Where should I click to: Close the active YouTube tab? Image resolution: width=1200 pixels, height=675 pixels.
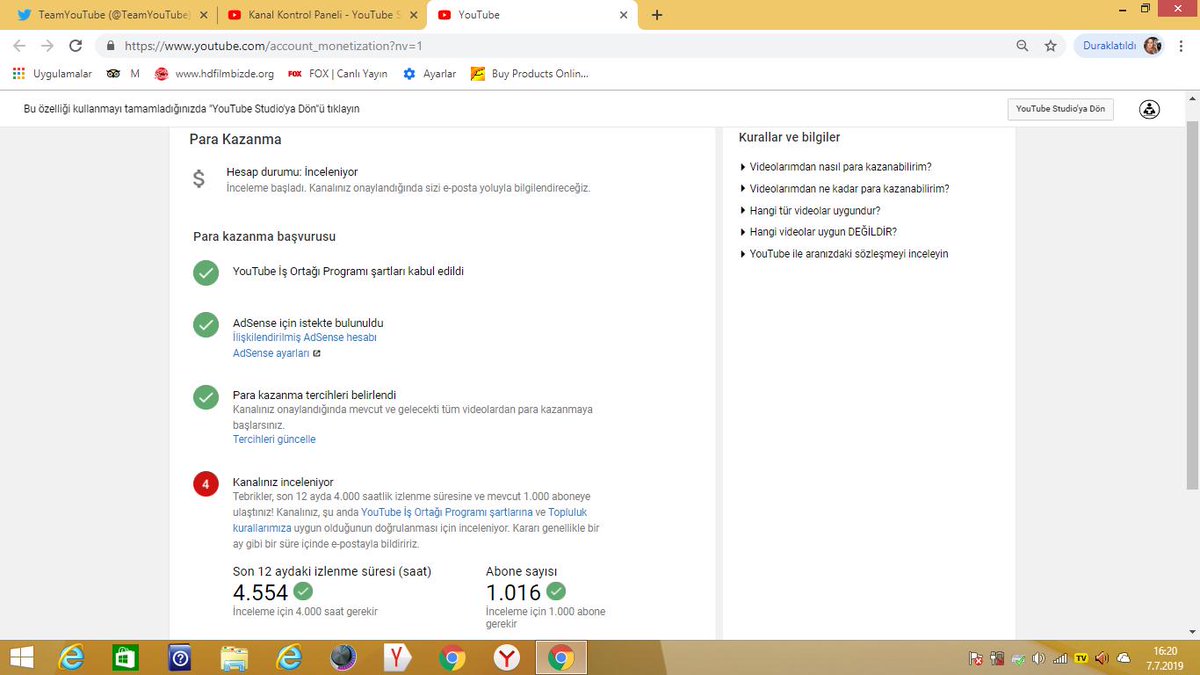click(x=623, y=15)
